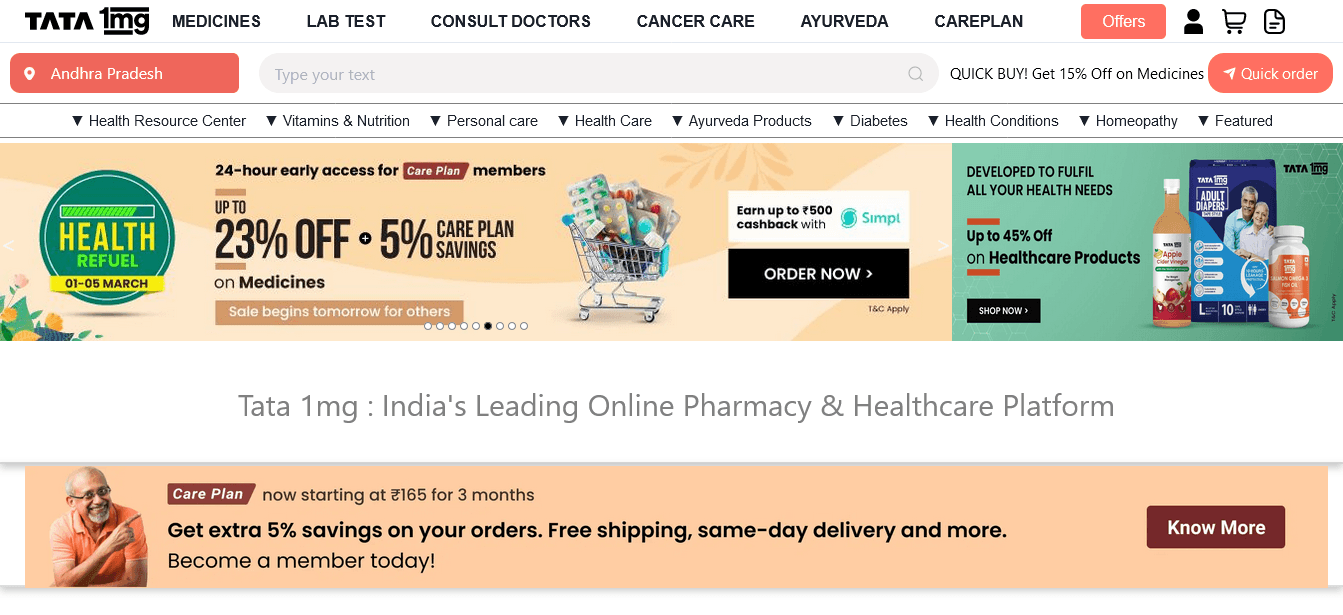Click the Order Now banner button
Screen dimensions: 1343x615
[x=819, y=274]
